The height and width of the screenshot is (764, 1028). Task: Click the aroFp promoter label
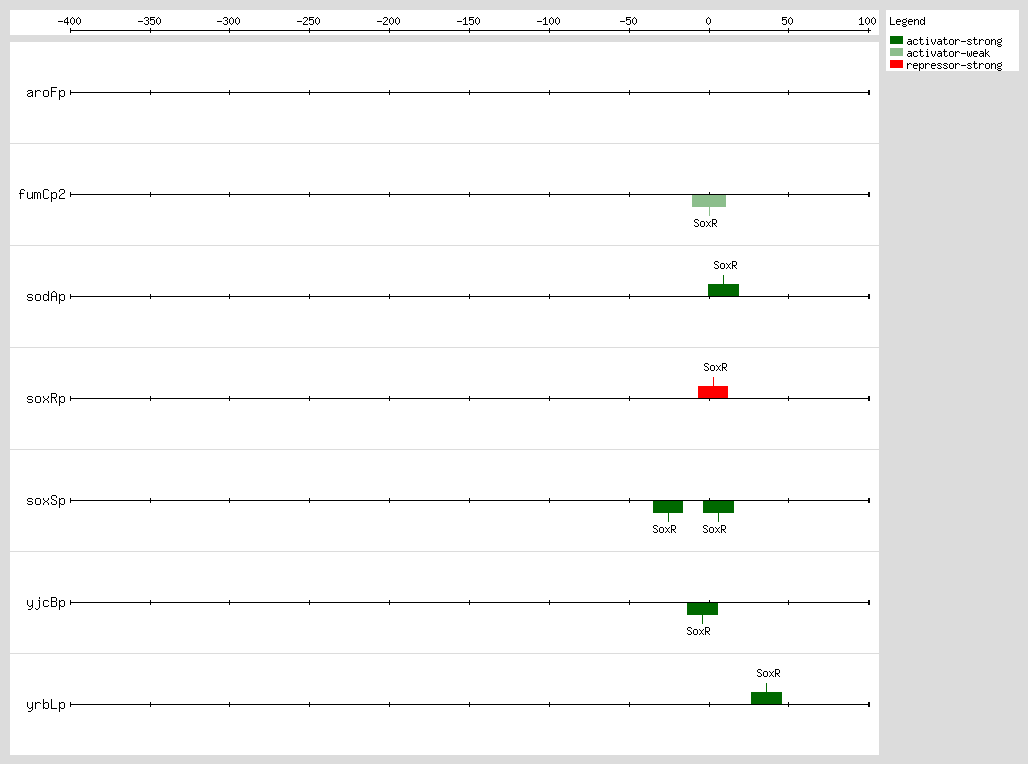(x=46, y=93)
